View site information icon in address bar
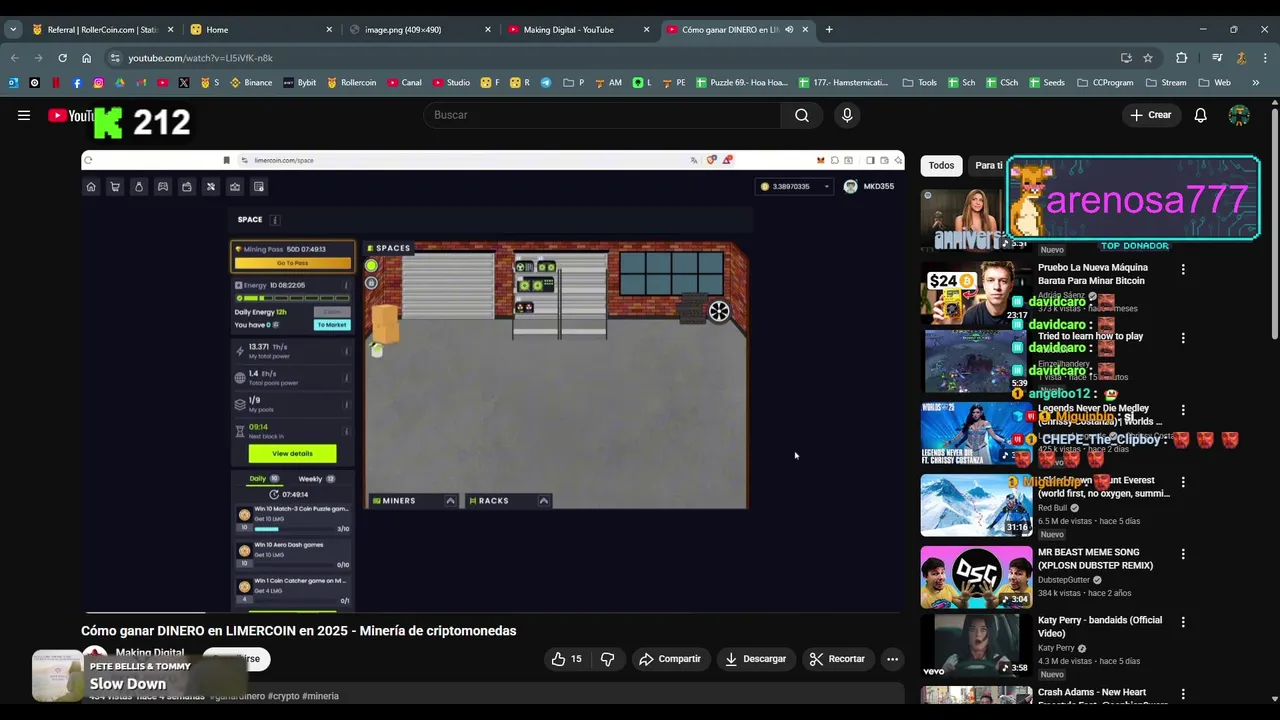The width and height of the screenshot is (1280, 720). [x=115, y=58]
